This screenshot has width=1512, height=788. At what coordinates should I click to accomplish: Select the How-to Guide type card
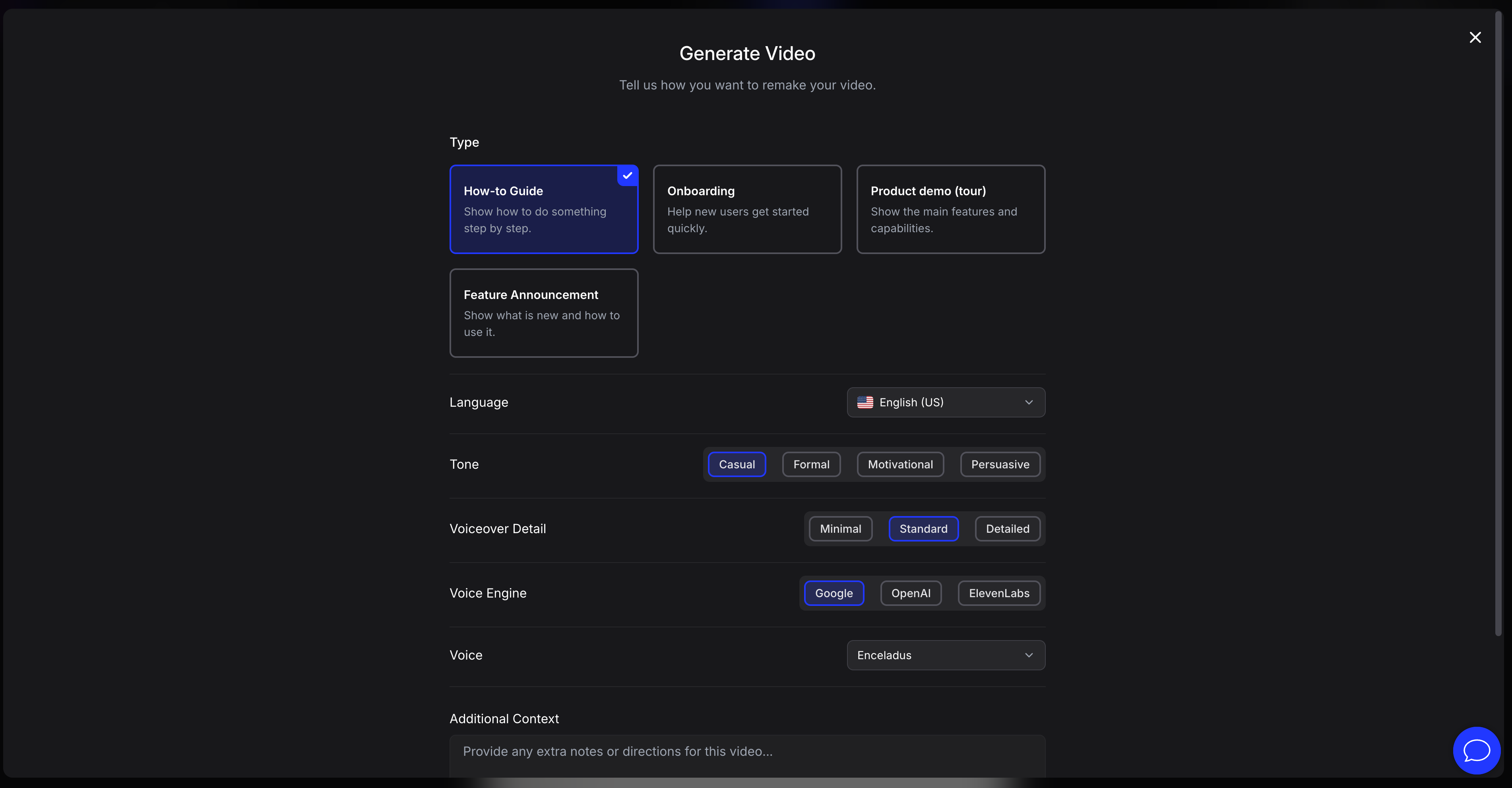543,209
